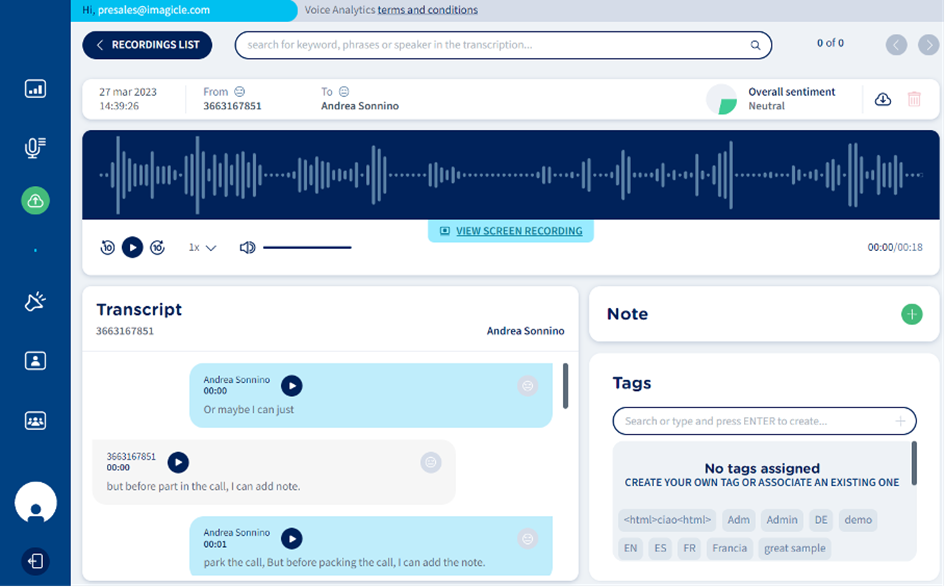Click the RECORDINGS LIST back button
The height and width of the screenshot is (587, 945).
147,45
